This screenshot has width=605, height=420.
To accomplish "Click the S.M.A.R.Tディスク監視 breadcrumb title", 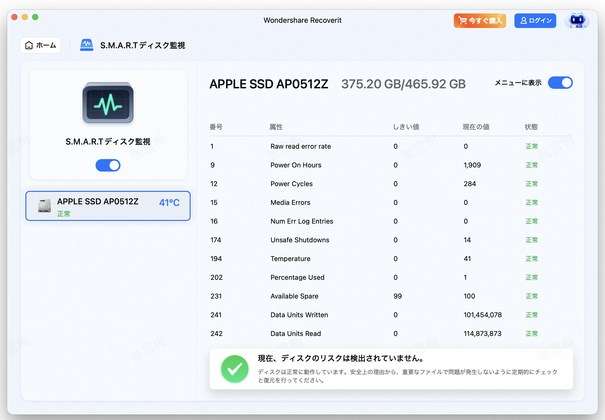I will point(142,46).
